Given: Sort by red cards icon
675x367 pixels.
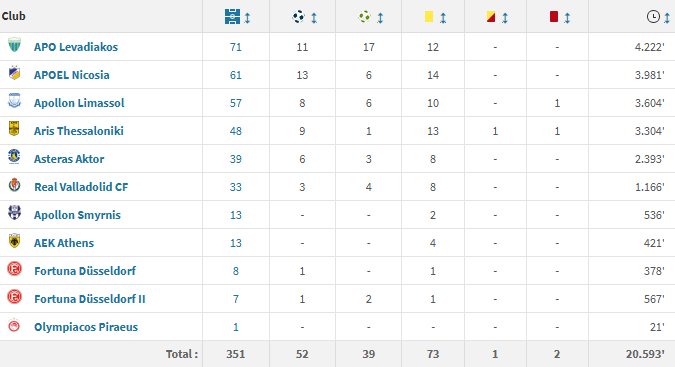Looking at the screenshot, I should pos(554,17).
